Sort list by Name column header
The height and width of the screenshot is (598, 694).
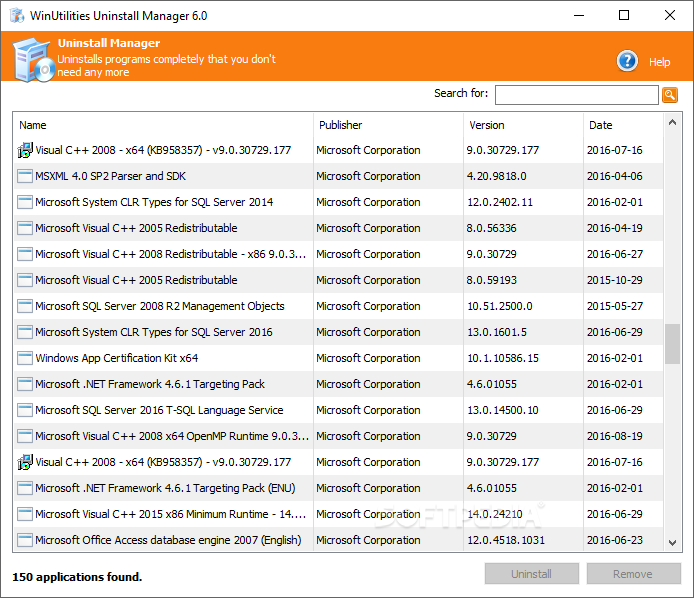click(33, 125)
